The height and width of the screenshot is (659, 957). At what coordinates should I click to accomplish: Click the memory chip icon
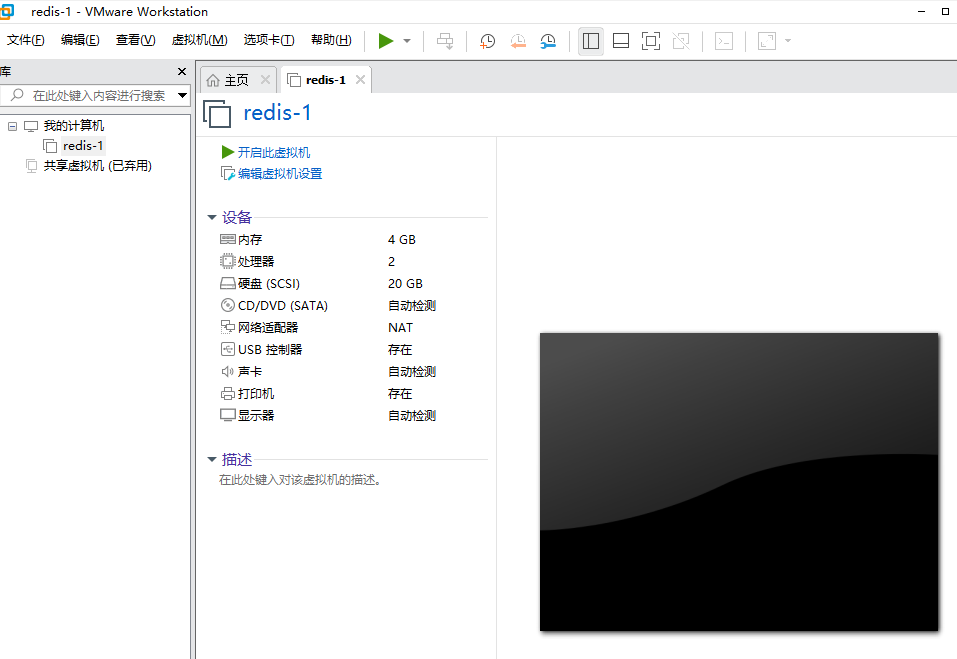tap(228, 239)
